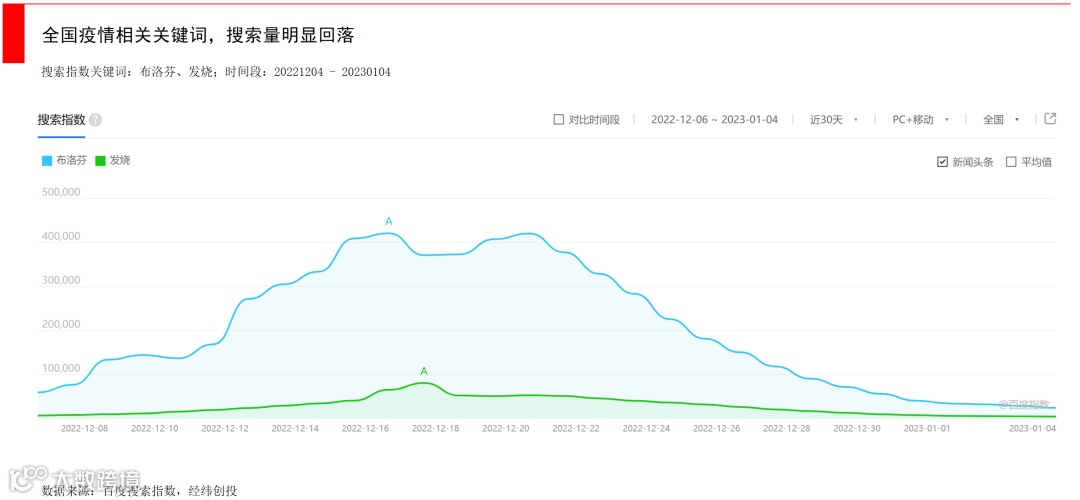The width and height of the screenshot is (1080, 500).
Task: Click the 500,000 y-axis value
Action: (61, 192)
